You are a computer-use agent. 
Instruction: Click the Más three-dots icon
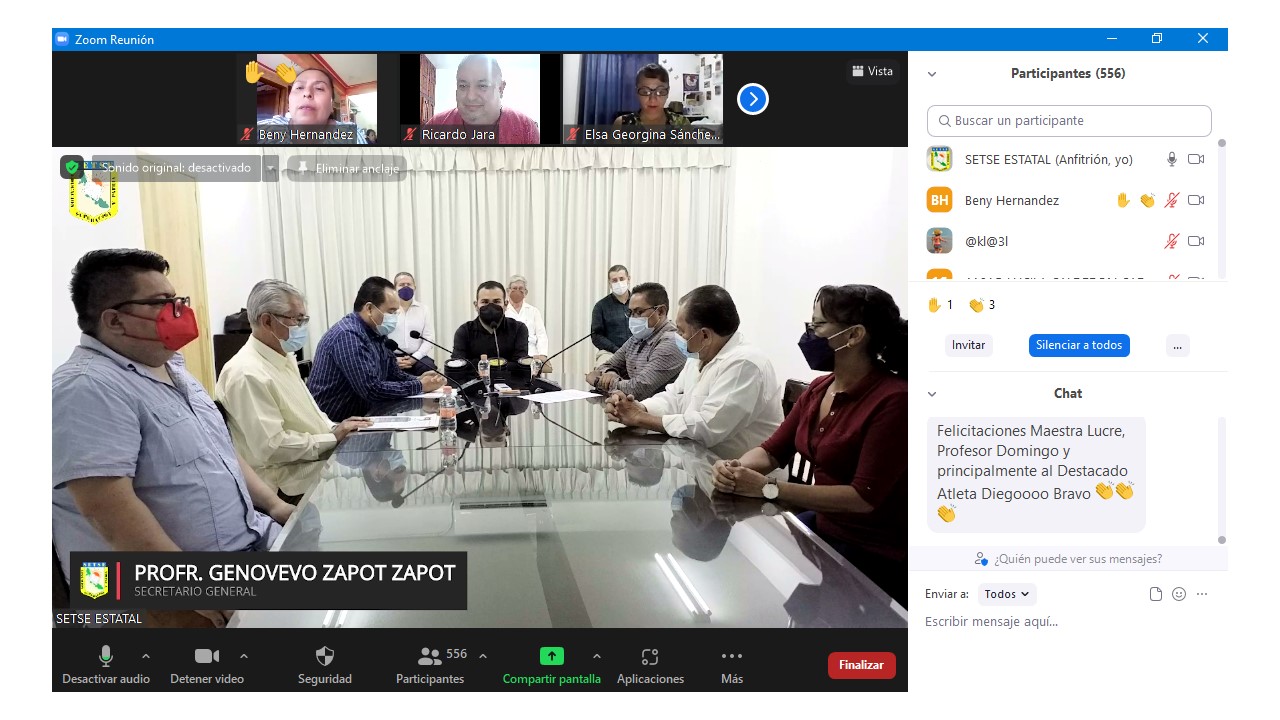point(732,657)
